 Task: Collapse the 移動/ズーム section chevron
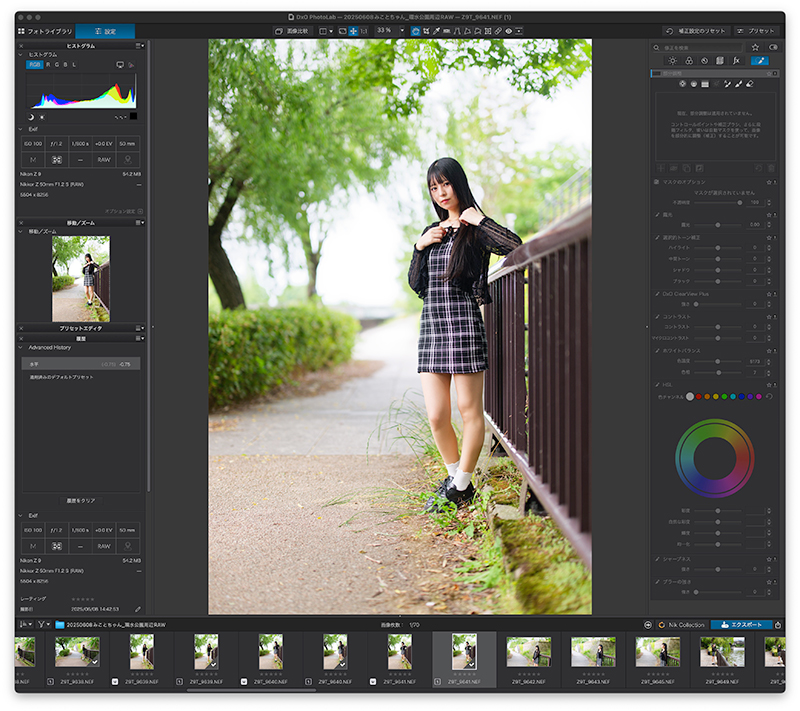pyautogui.click(x=21, y=232)
